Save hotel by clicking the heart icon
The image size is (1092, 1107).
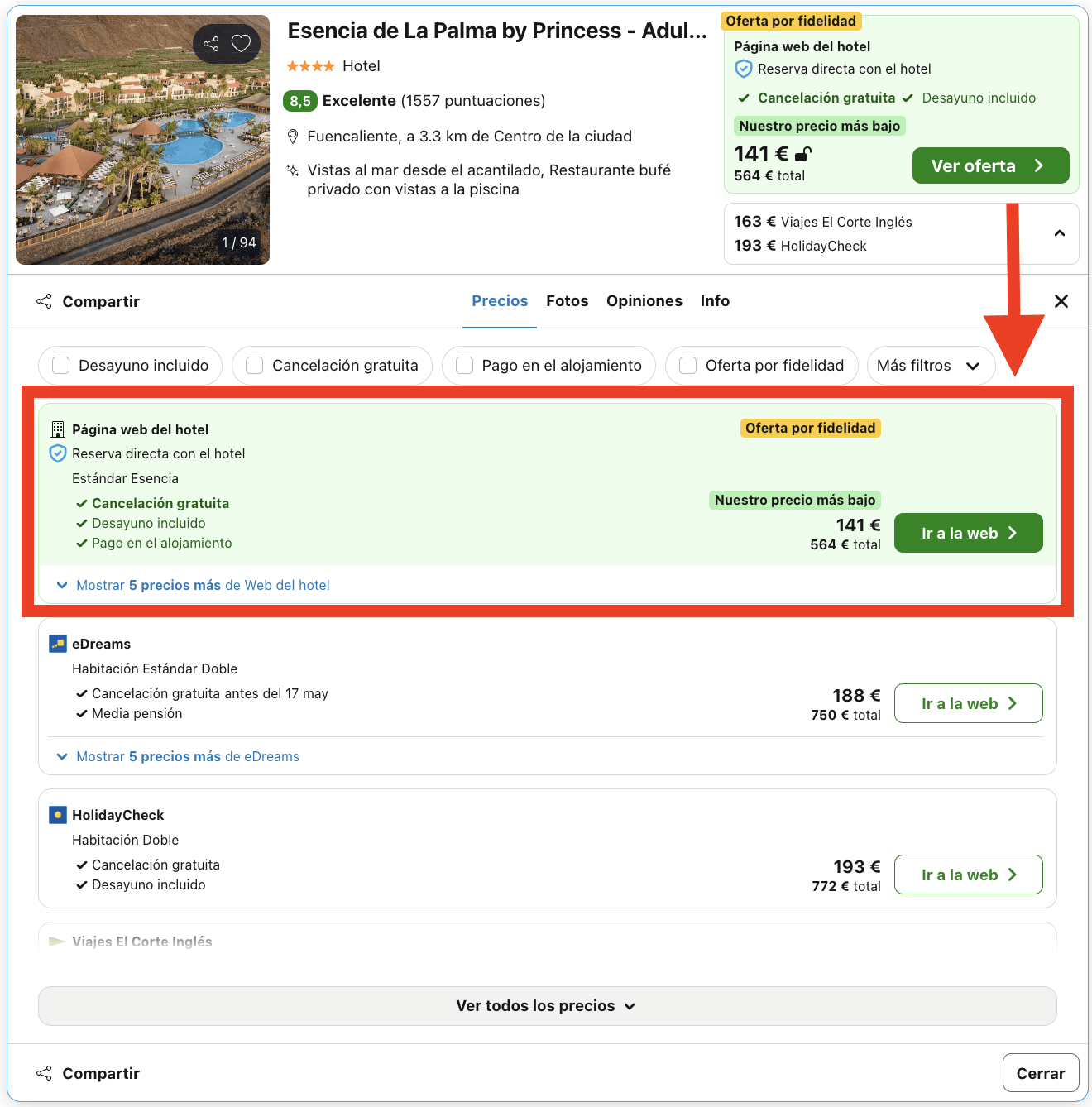241,43
